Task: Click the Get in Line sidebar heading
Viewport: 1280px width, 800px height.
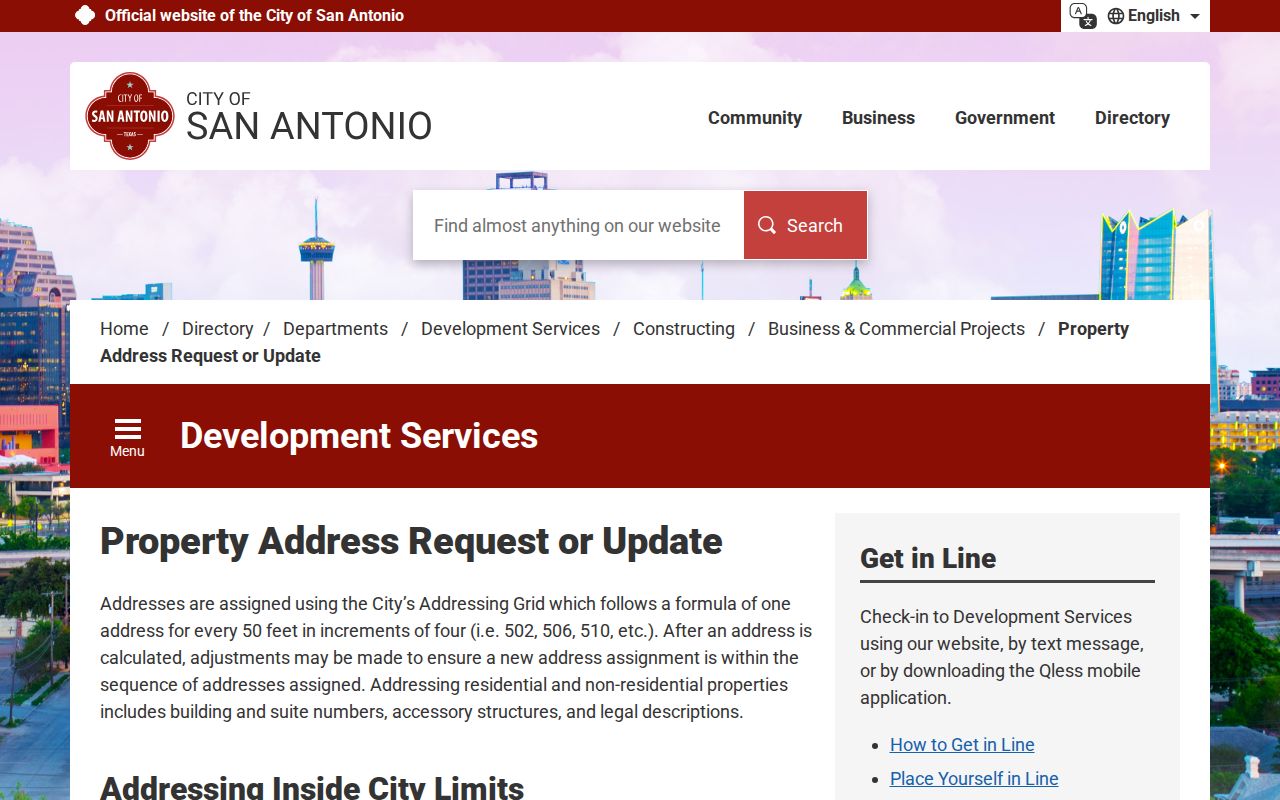Action: coord(928,558)
